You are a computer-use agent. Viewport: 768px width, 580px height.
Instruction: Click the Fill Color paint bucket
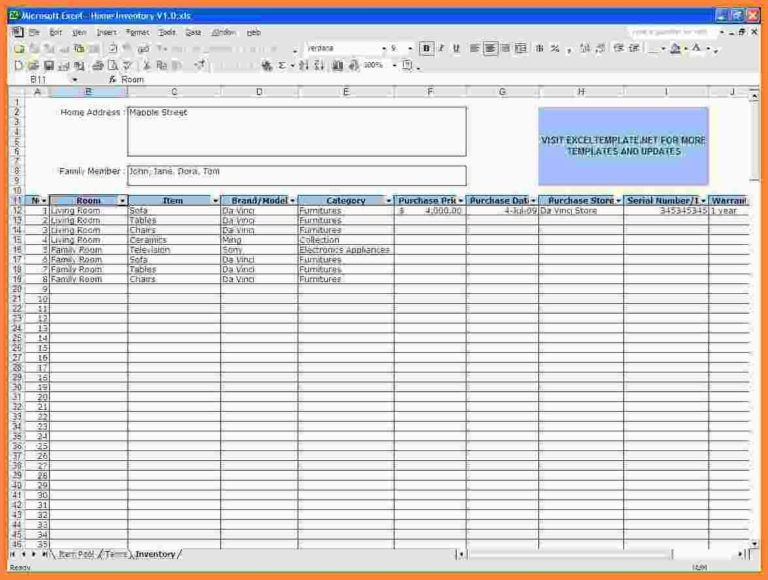(675, 48)
